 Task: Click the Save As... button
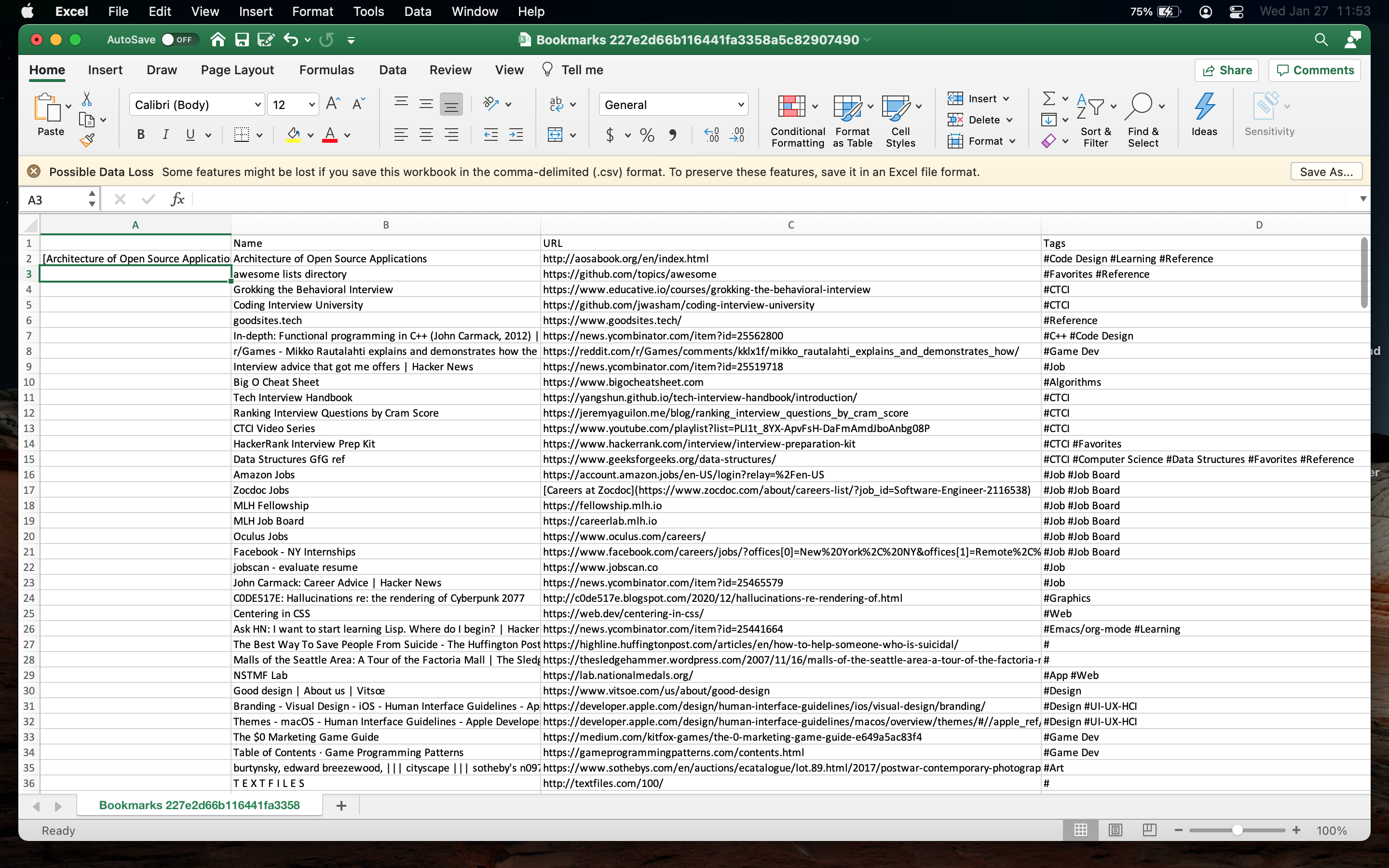coord(1326,171)
